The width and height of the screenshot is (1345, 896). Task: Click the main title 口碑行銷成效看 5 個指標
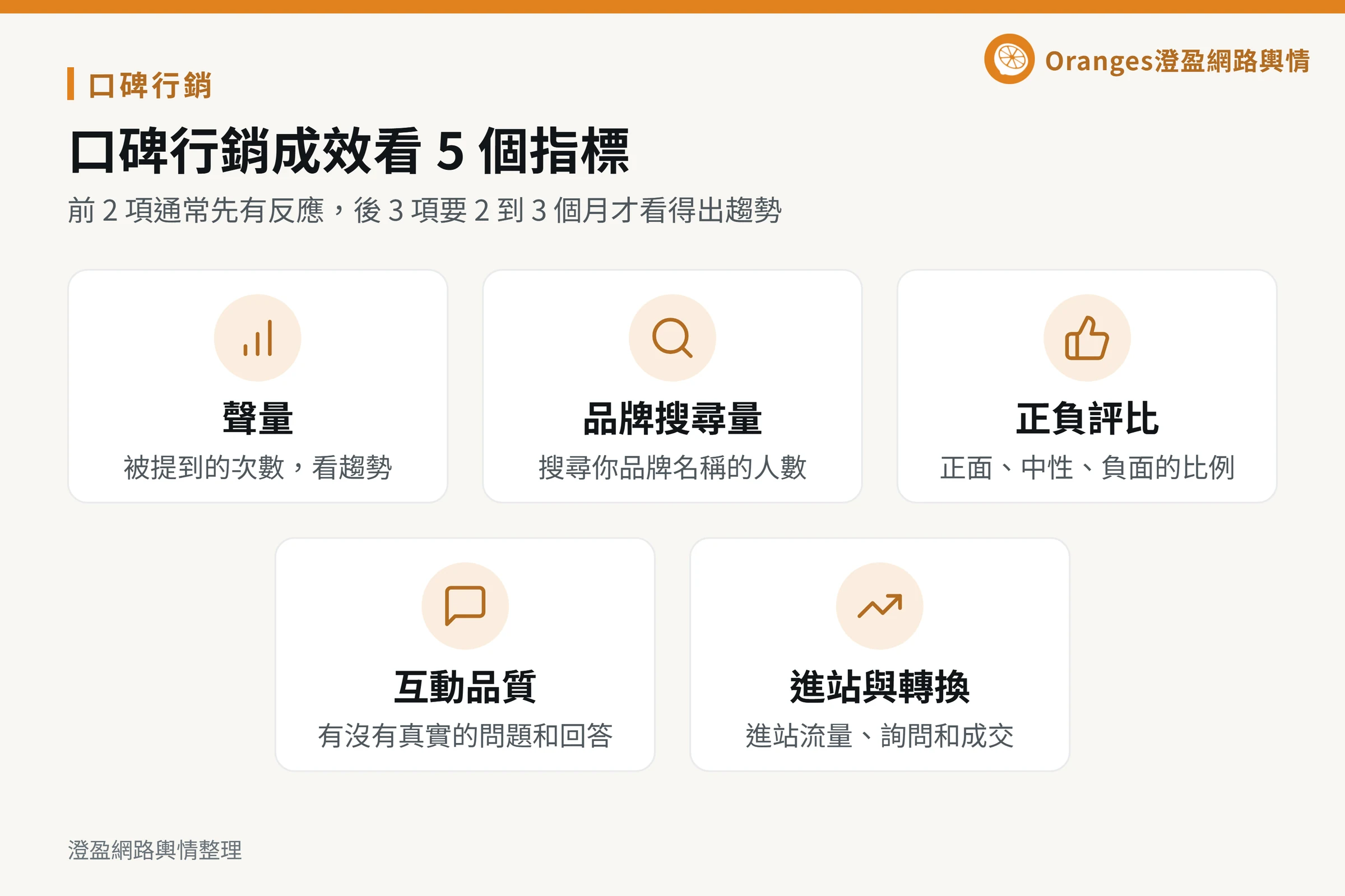coord(349,151)
